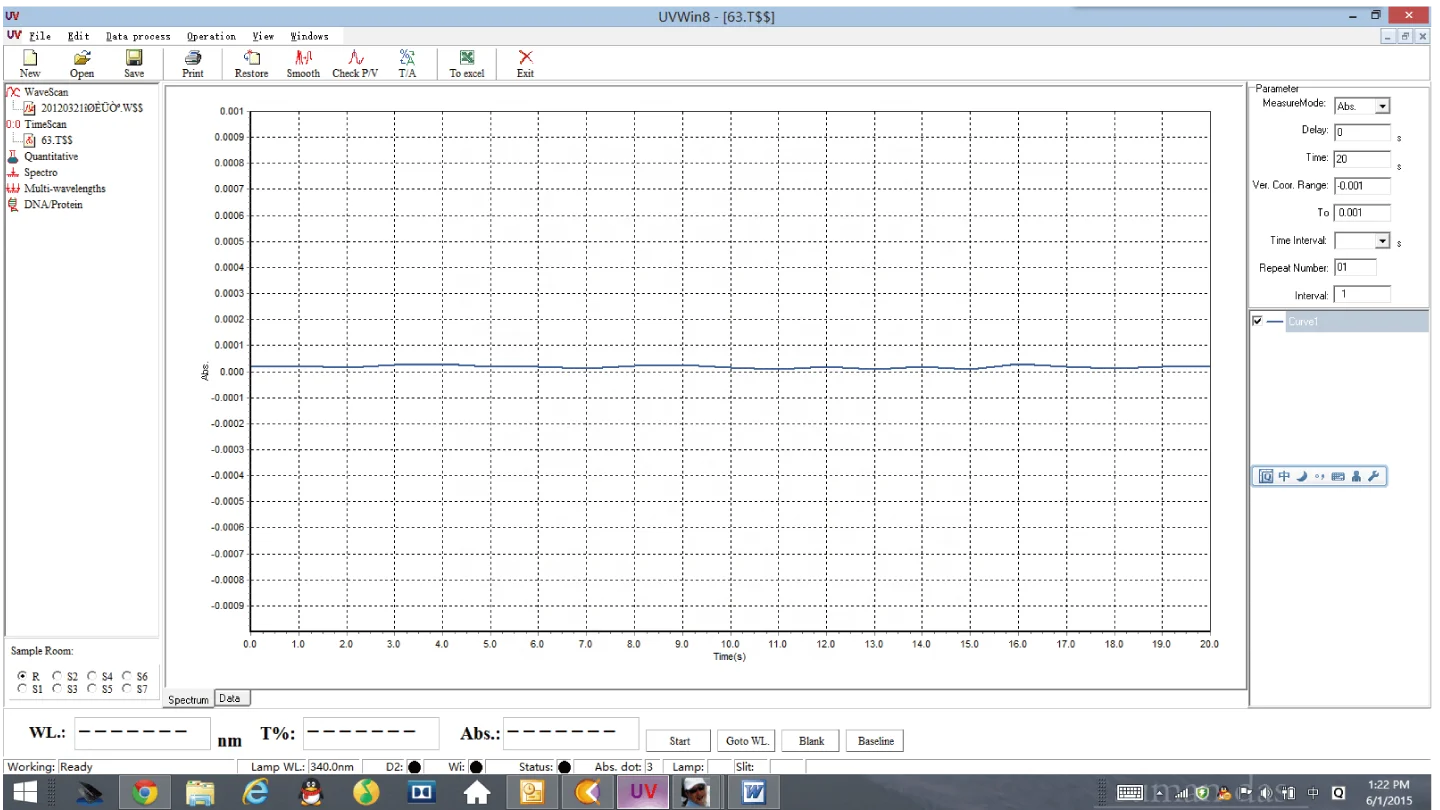Click the Check P/V toolbar icon
The width and height of the screenshot is (1440, 810).
pos(355,62)
